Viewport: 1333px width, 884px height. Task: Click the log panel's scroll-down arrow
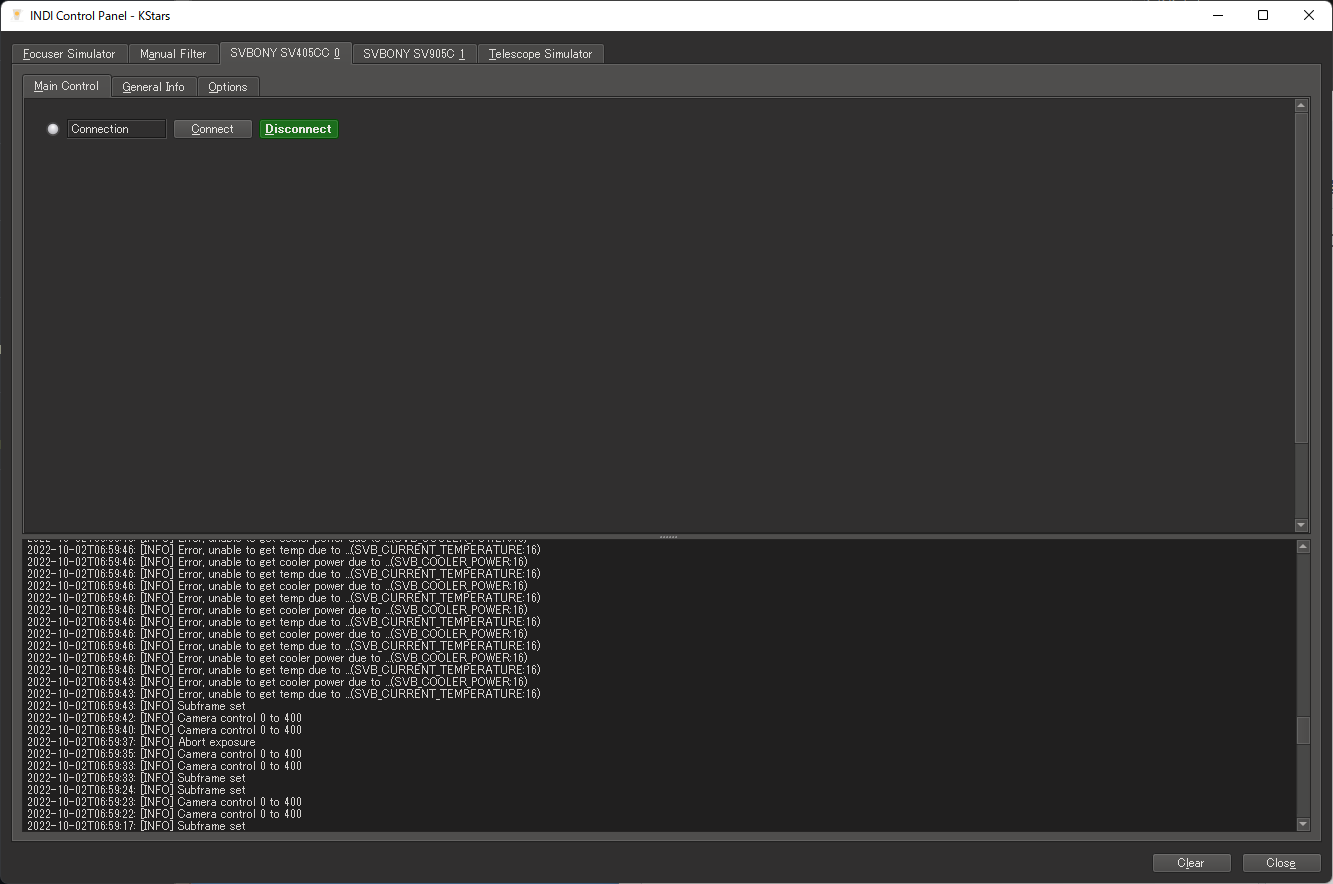tap(1302, 824)
